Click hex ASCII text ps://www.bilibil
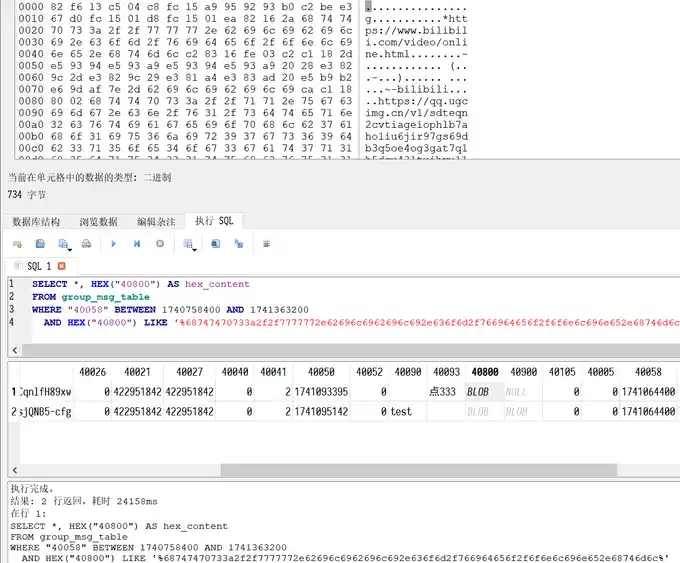 [416, 30]
